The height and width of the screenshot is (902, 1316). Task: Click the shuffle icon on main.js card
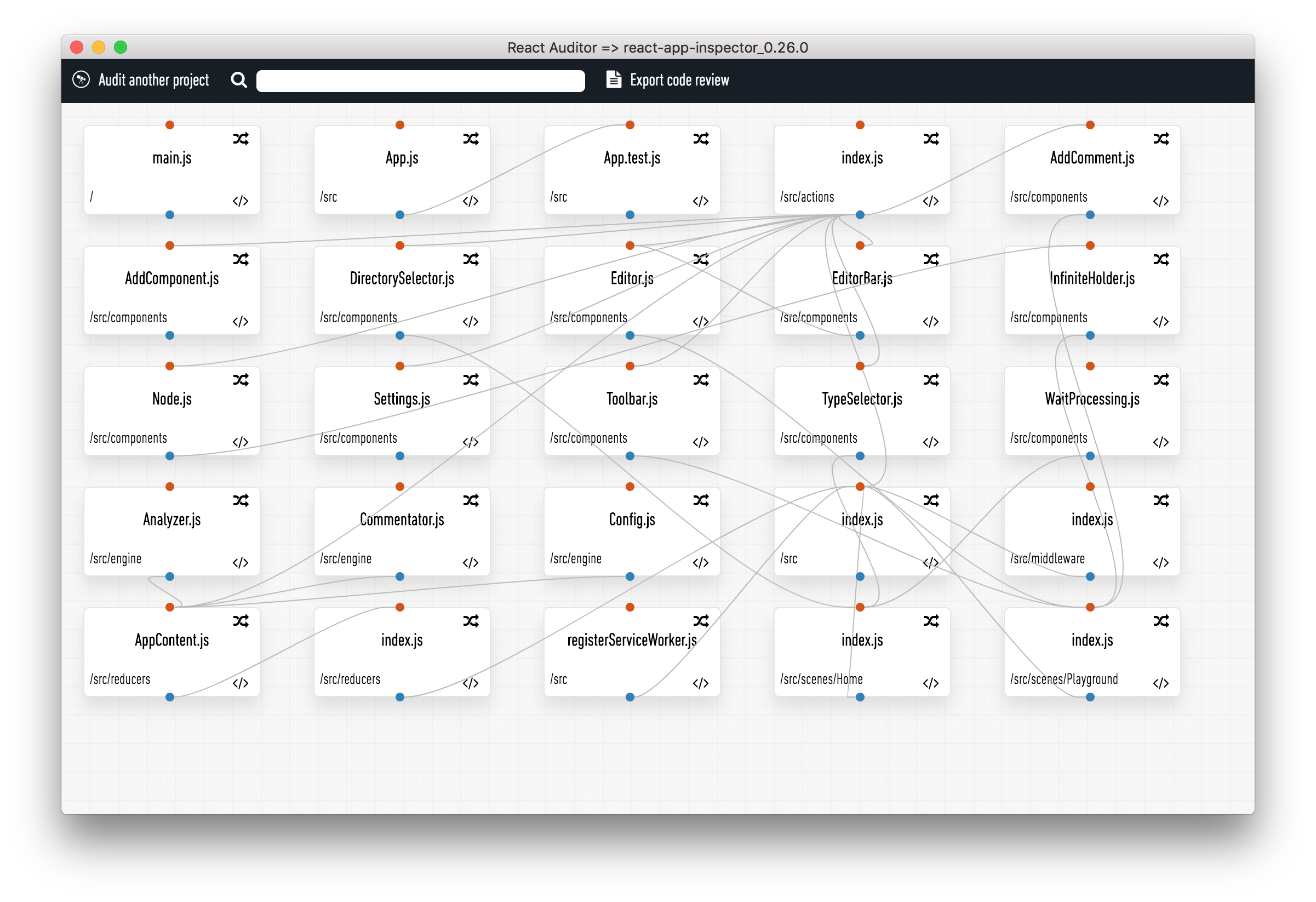click(x=241, y=139)
